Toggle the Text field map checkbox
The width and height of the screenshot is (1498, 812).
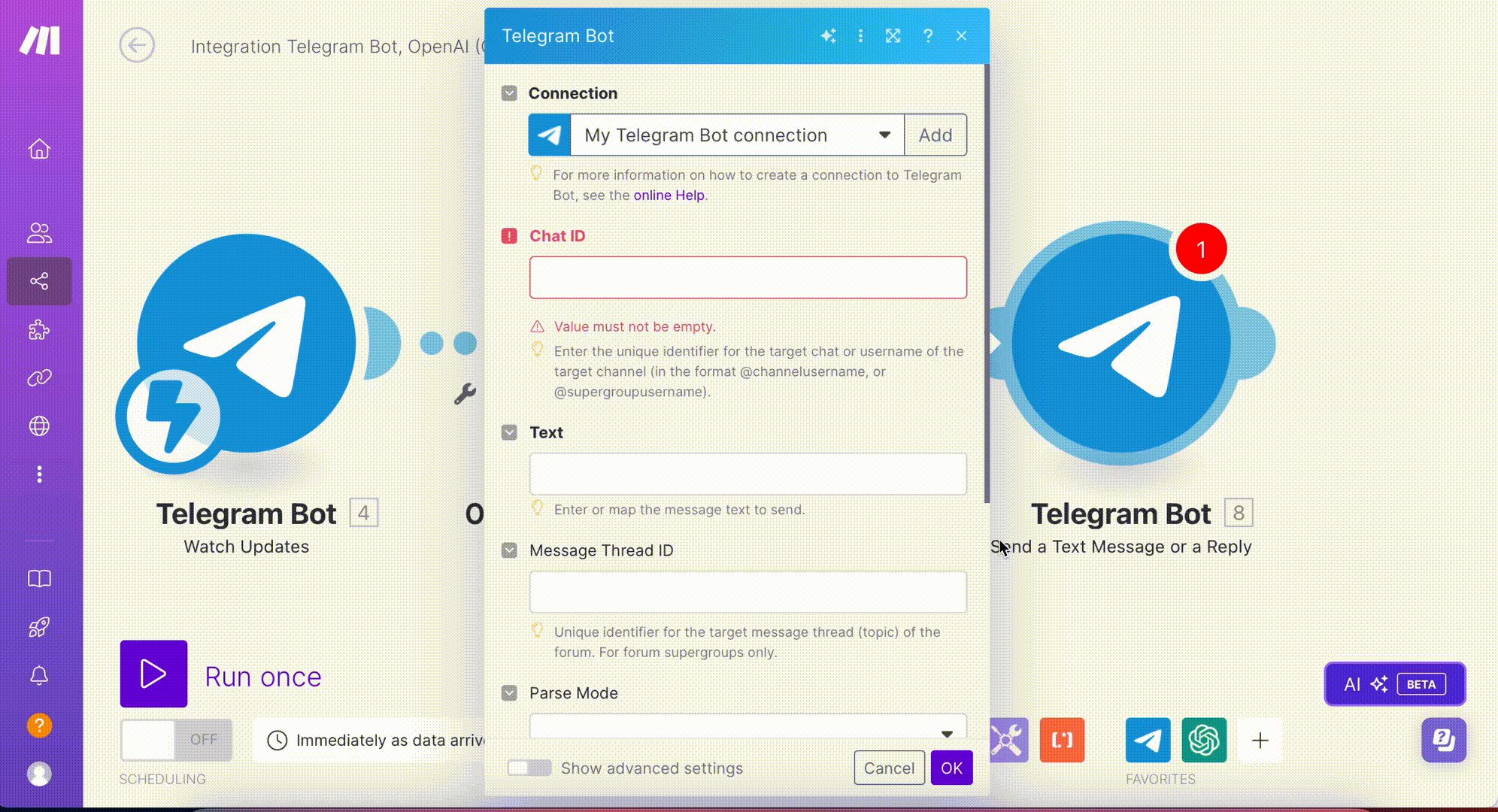[x=509, y=432]
